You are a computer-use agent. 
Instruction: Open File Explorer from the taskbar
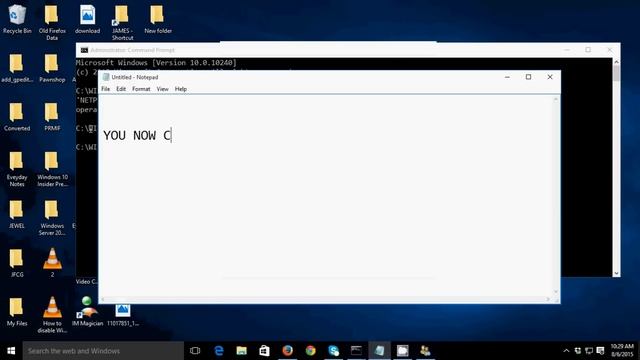(x=242, y=351)
